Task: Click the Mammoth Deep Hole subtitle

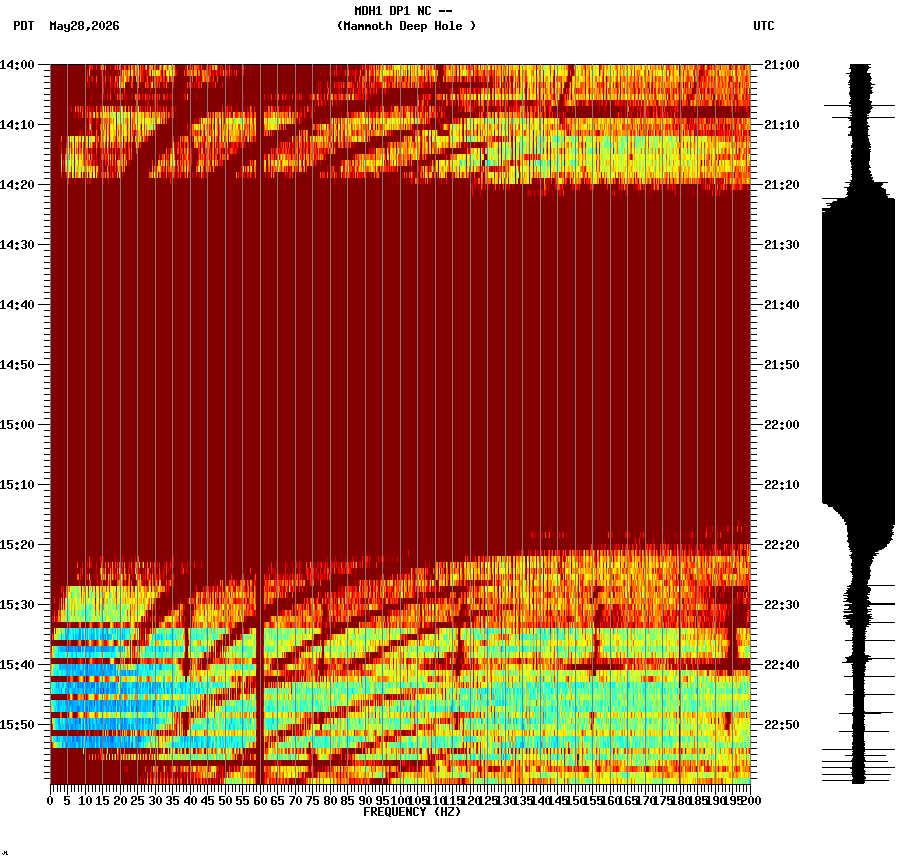Action: 406,26
